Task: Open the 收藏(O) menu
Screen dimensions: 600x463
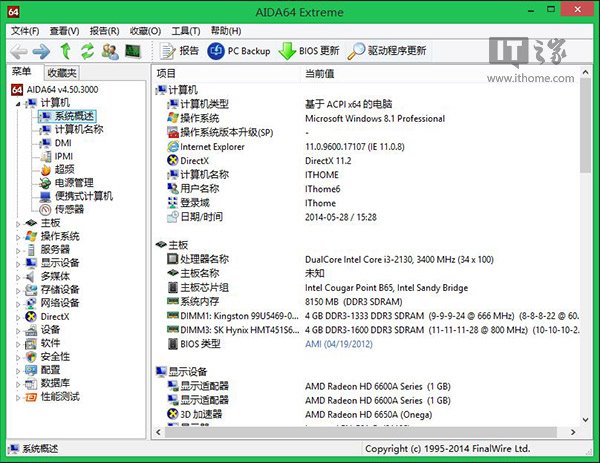Action: tap(145, 31)
